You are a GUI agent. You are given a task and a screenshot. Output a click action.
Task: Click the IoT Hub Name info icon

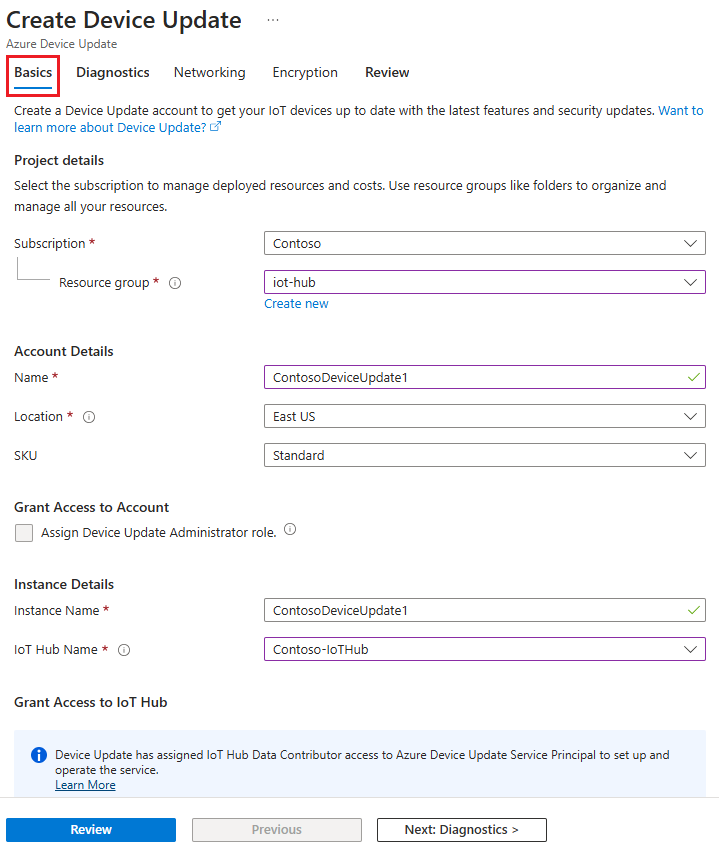click(x=123, y=649)
